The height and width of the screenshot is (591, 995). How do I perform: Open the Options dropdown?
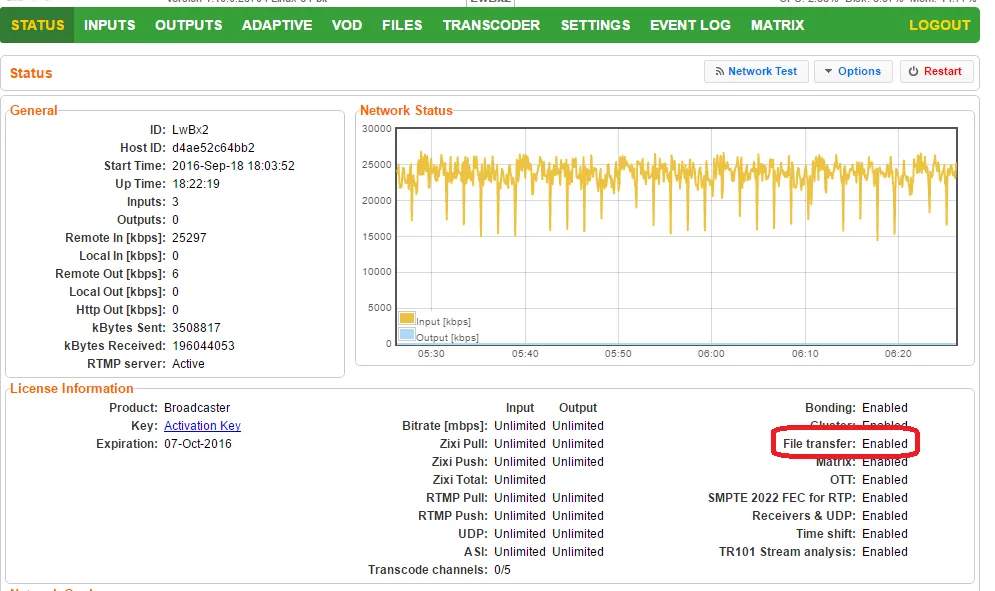(853, 71)
